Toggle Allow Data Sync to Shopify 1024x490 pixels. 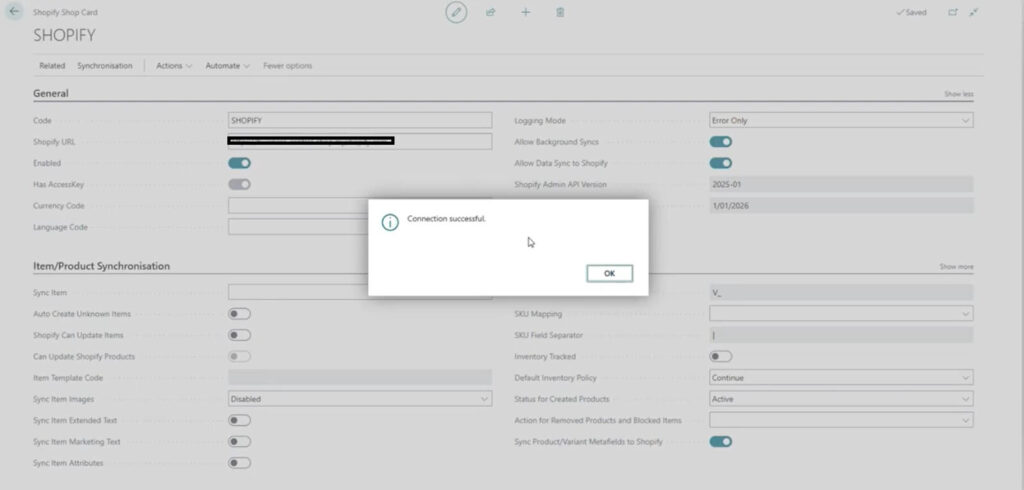tap(720, 163)
